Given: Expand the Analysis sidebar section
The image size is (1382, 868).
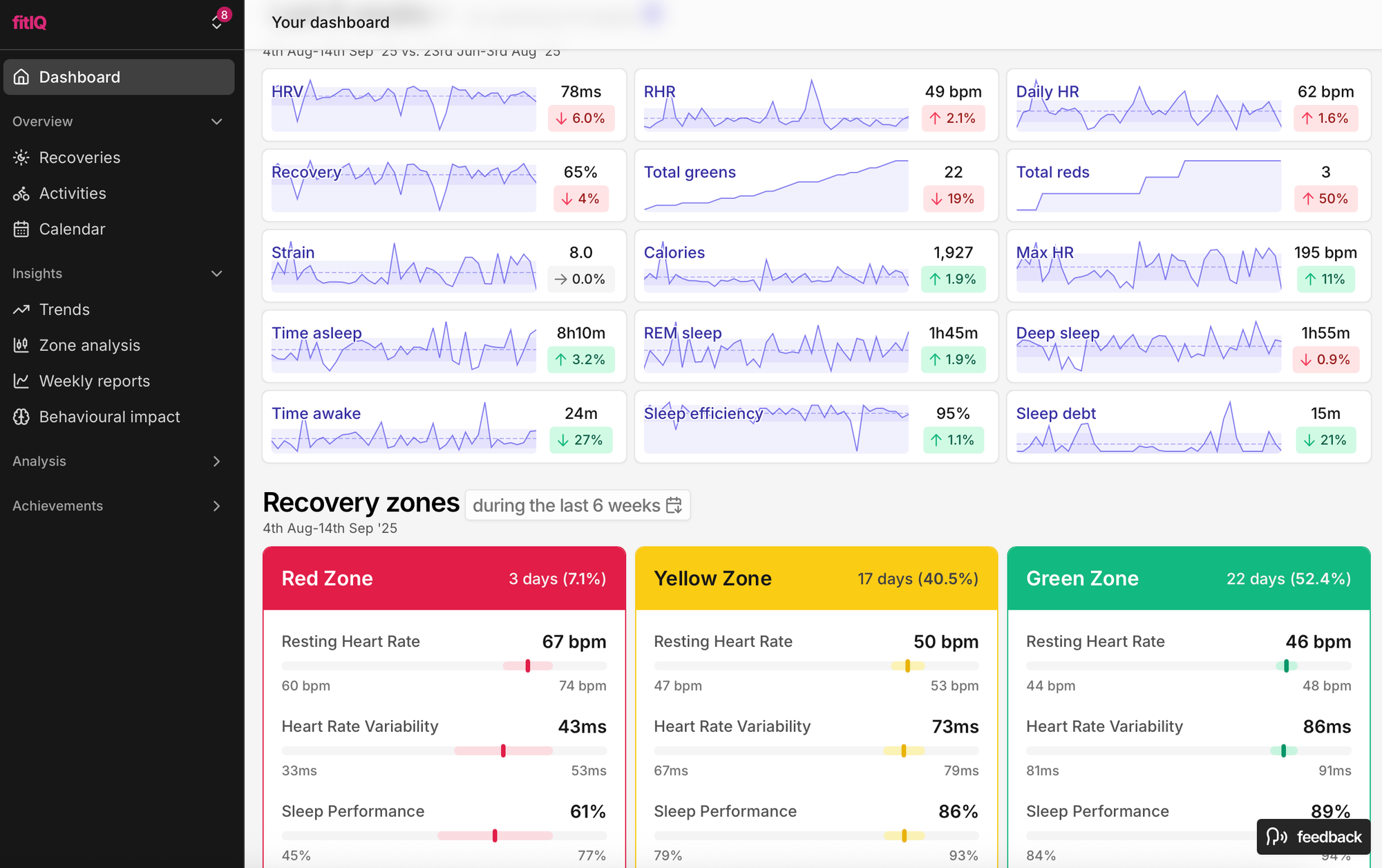Looking at the screenshot, I should tap(216, 462).
